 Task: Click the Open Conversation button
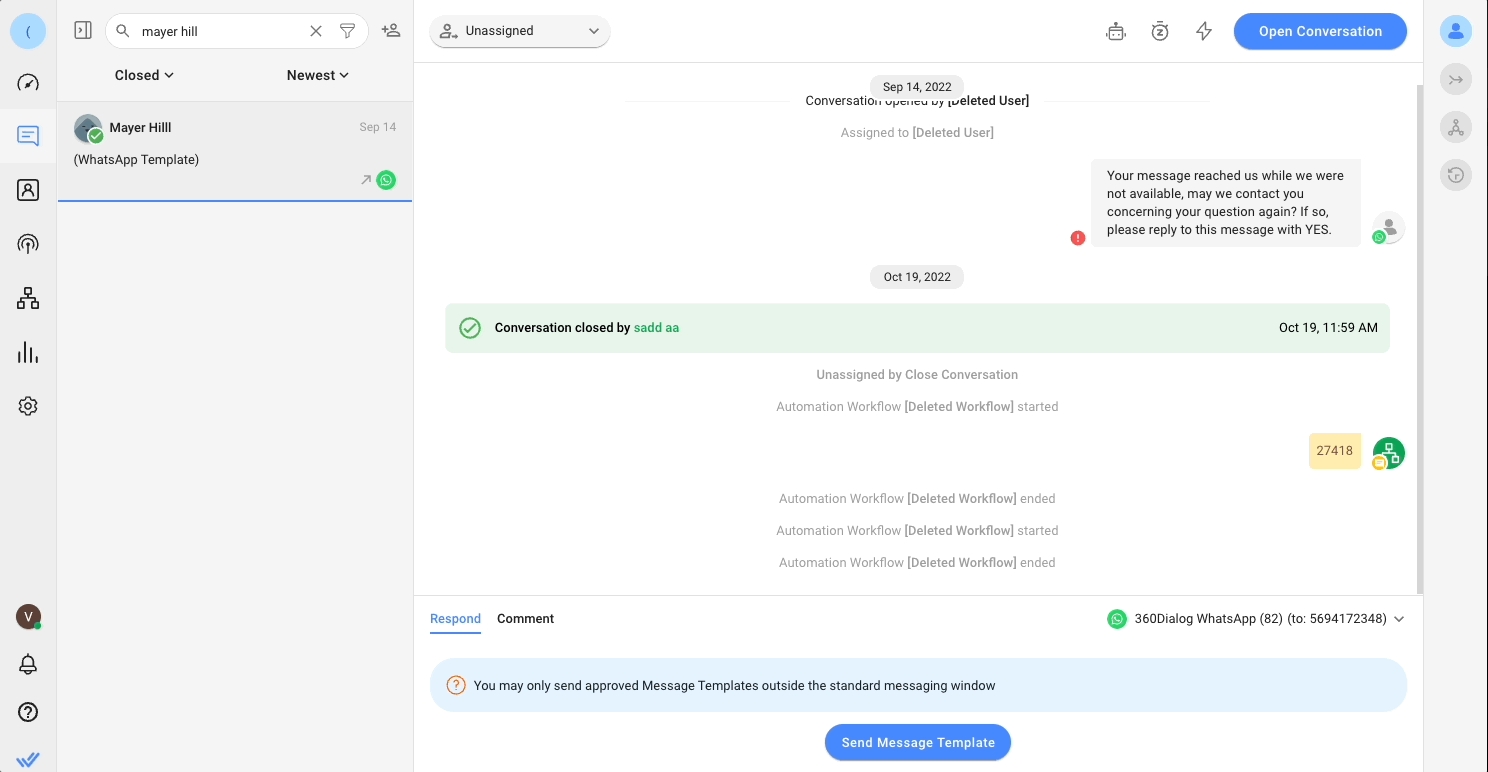pos(1320,31)
